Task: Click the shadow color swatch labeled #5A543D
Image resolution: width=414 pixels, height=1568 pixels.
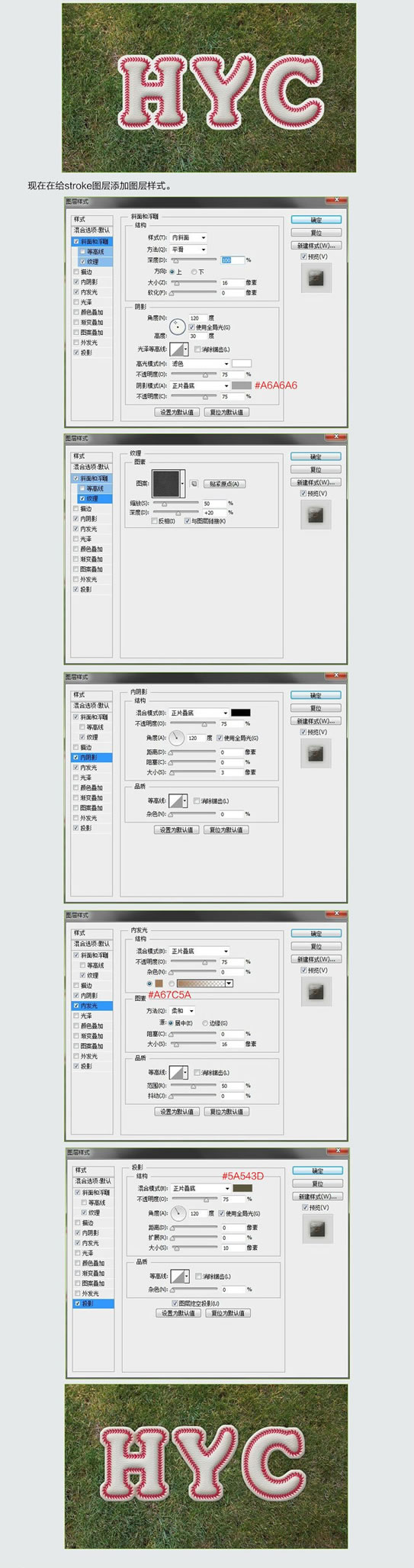Action: pyautogui.click(x=243, y=1188)
